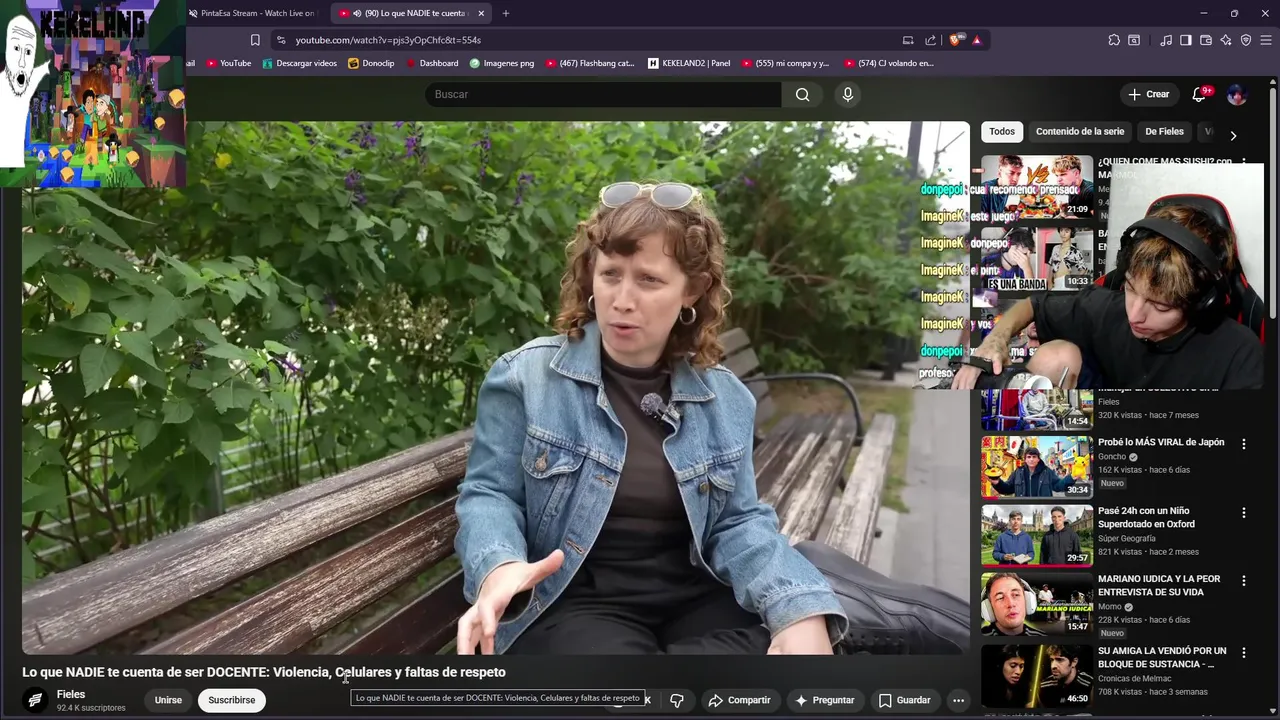Toggle the browser sidebar panel icon
This screenshot has width=1280, height=720.
point(1186,40)
